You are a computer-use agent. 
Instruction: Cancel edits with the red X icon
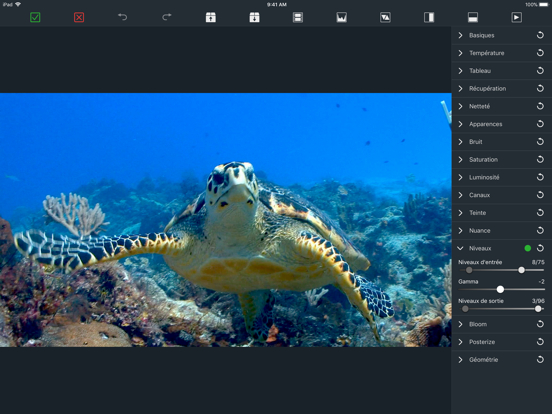(79, 17)
